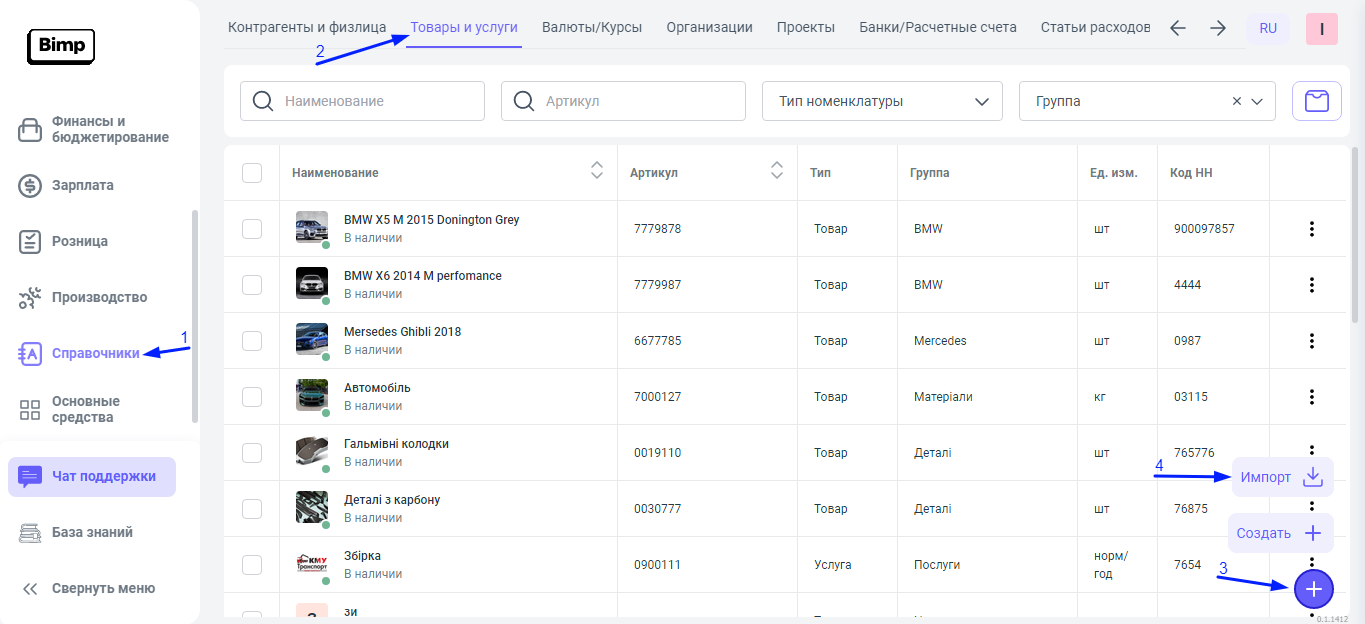The width and height of the screenshot is (1365, 624).
Task: Click the shopping bag icon button
Action: tap(1316, 101)
